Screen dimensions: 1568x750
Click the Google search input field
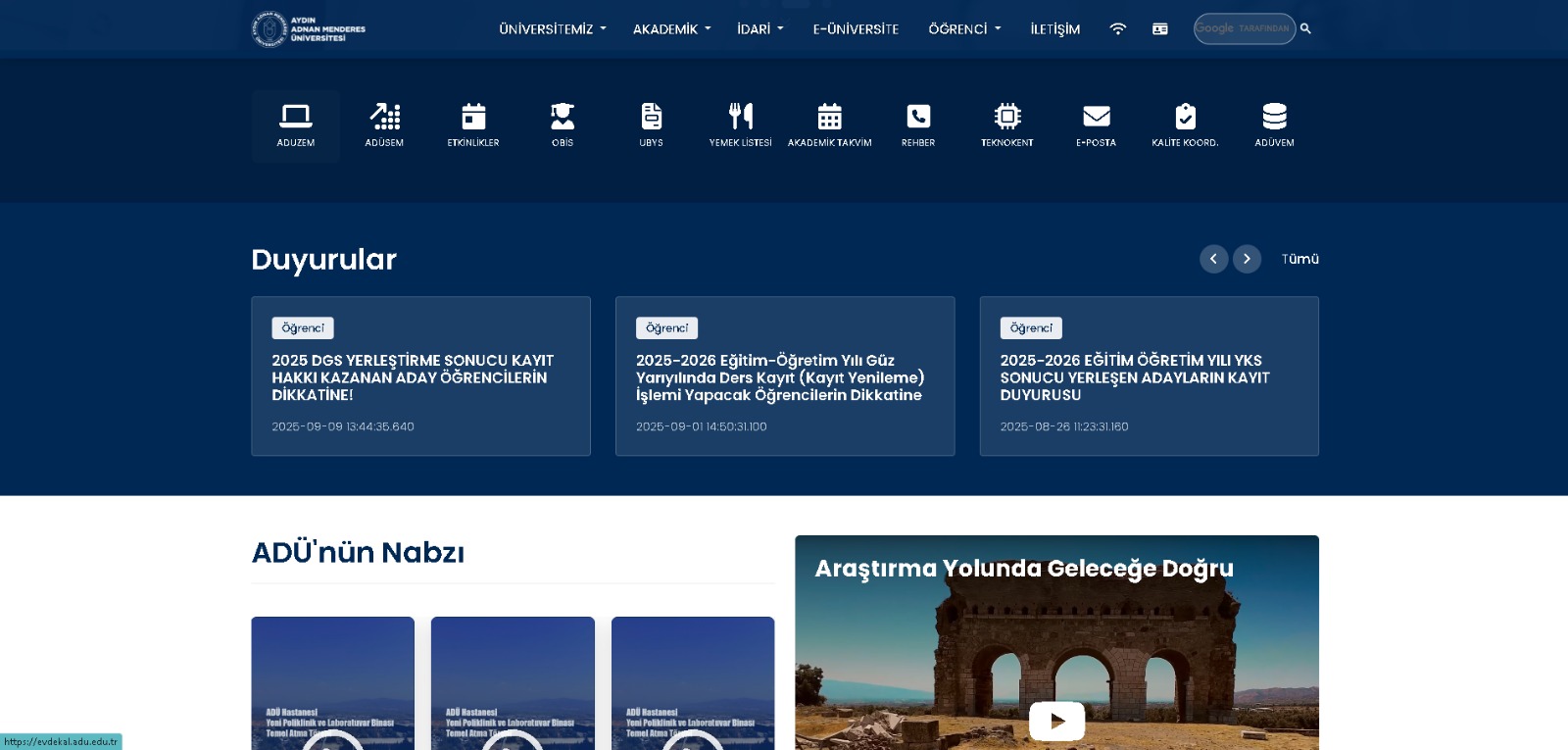[x=1245, y=28]
